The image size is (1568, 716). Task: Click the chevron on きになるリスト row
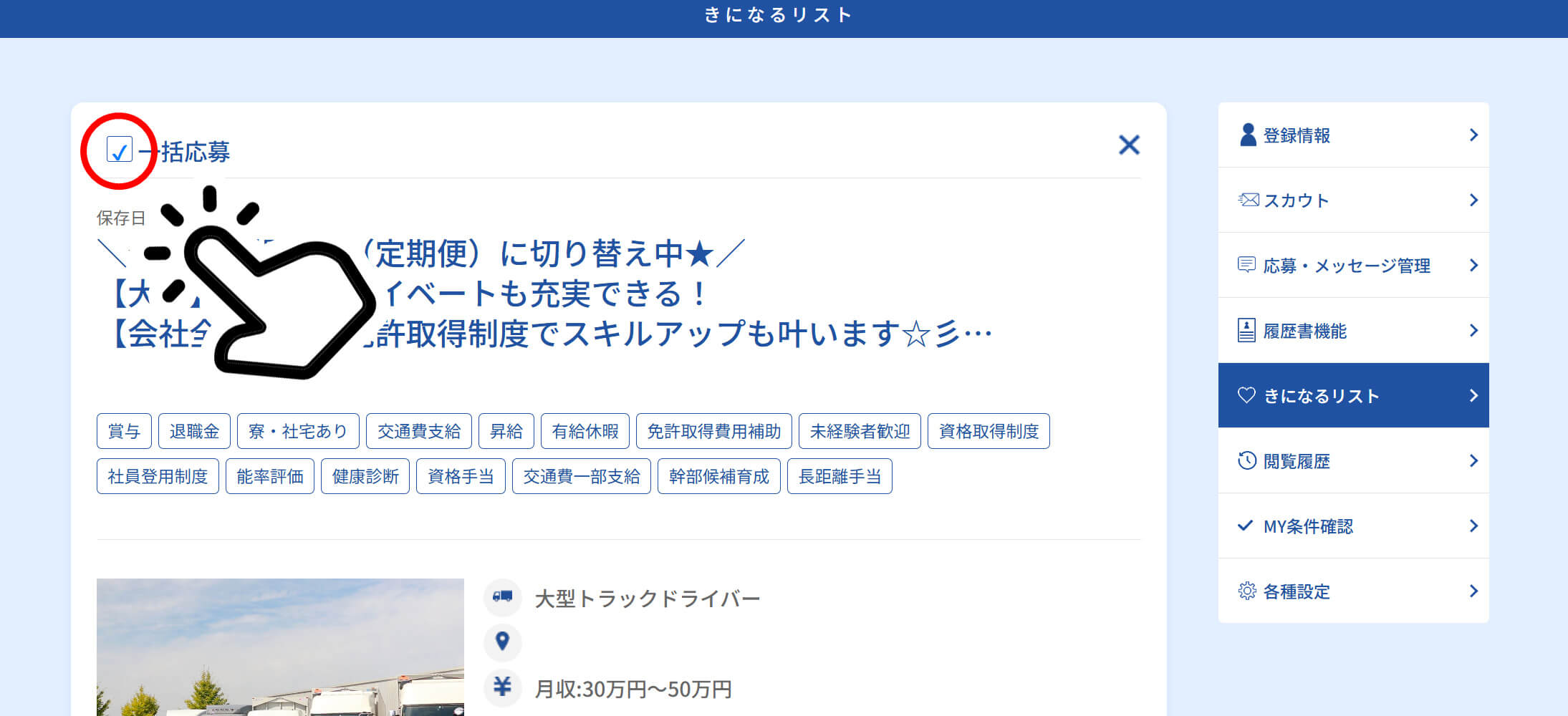click(x=1473, y=395)
